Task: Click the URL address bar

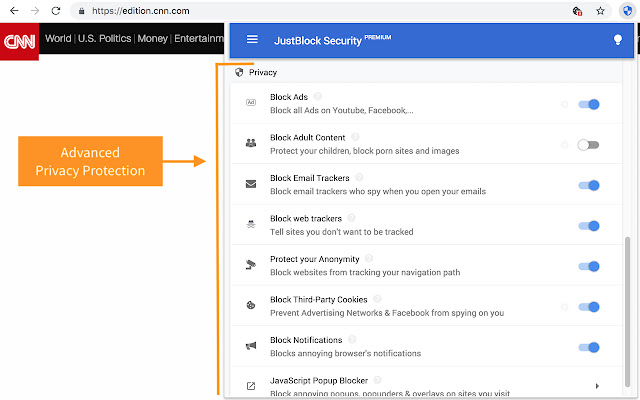Action: coord(300,11)
